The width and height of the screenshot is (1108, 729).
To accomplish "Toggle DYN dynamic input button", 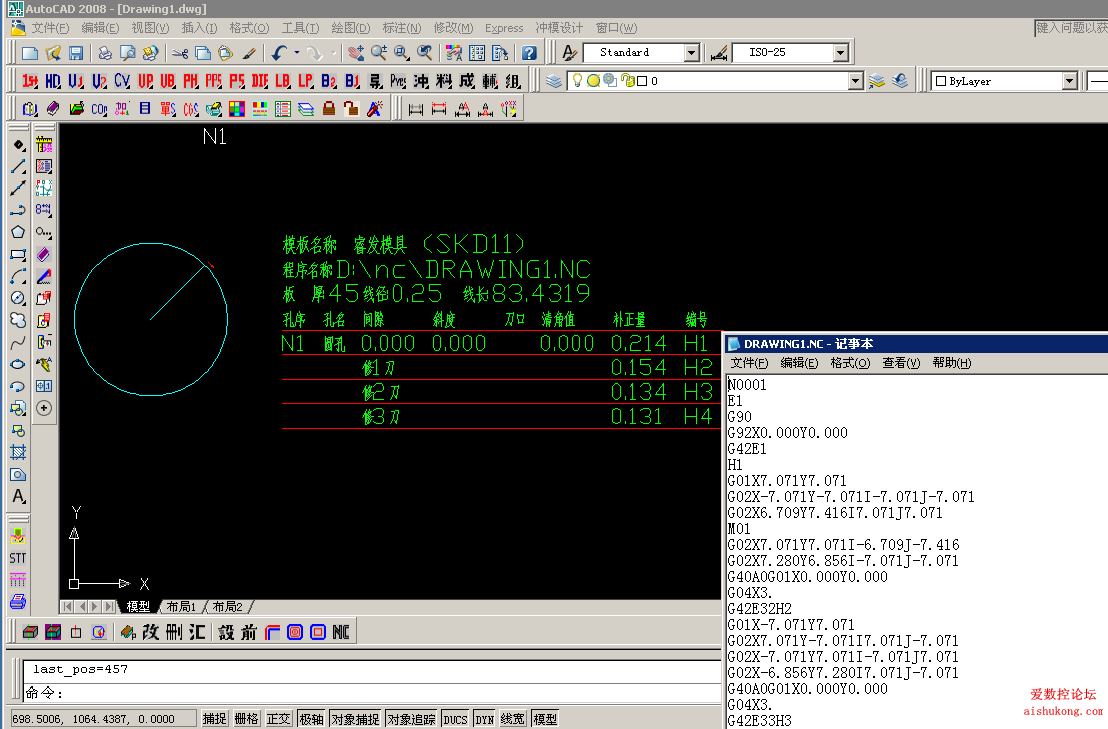I will [x=484, y=718].
